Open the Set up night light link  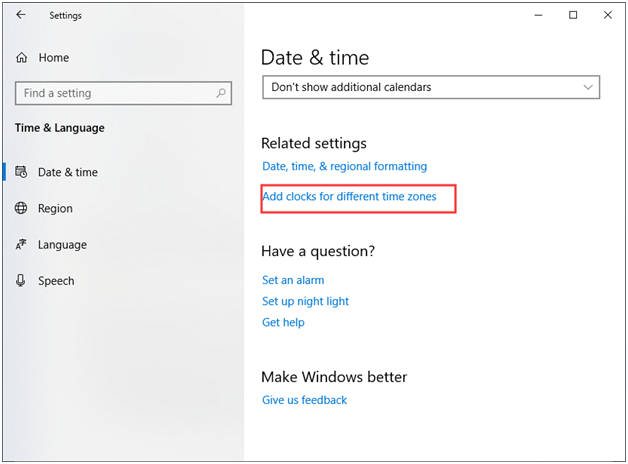coord(305,301)
